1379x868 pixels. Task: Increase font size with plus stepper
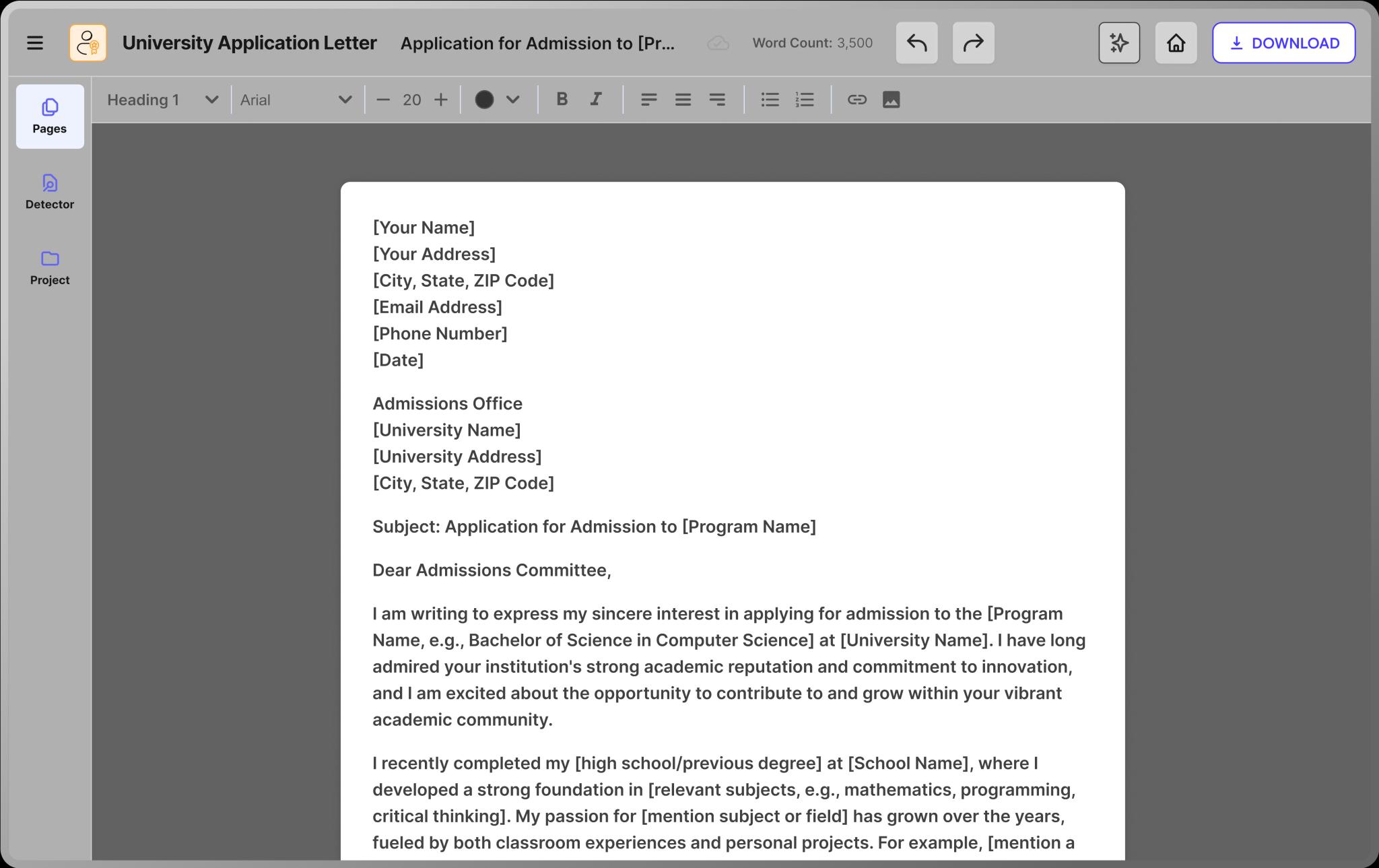point(441,100)
